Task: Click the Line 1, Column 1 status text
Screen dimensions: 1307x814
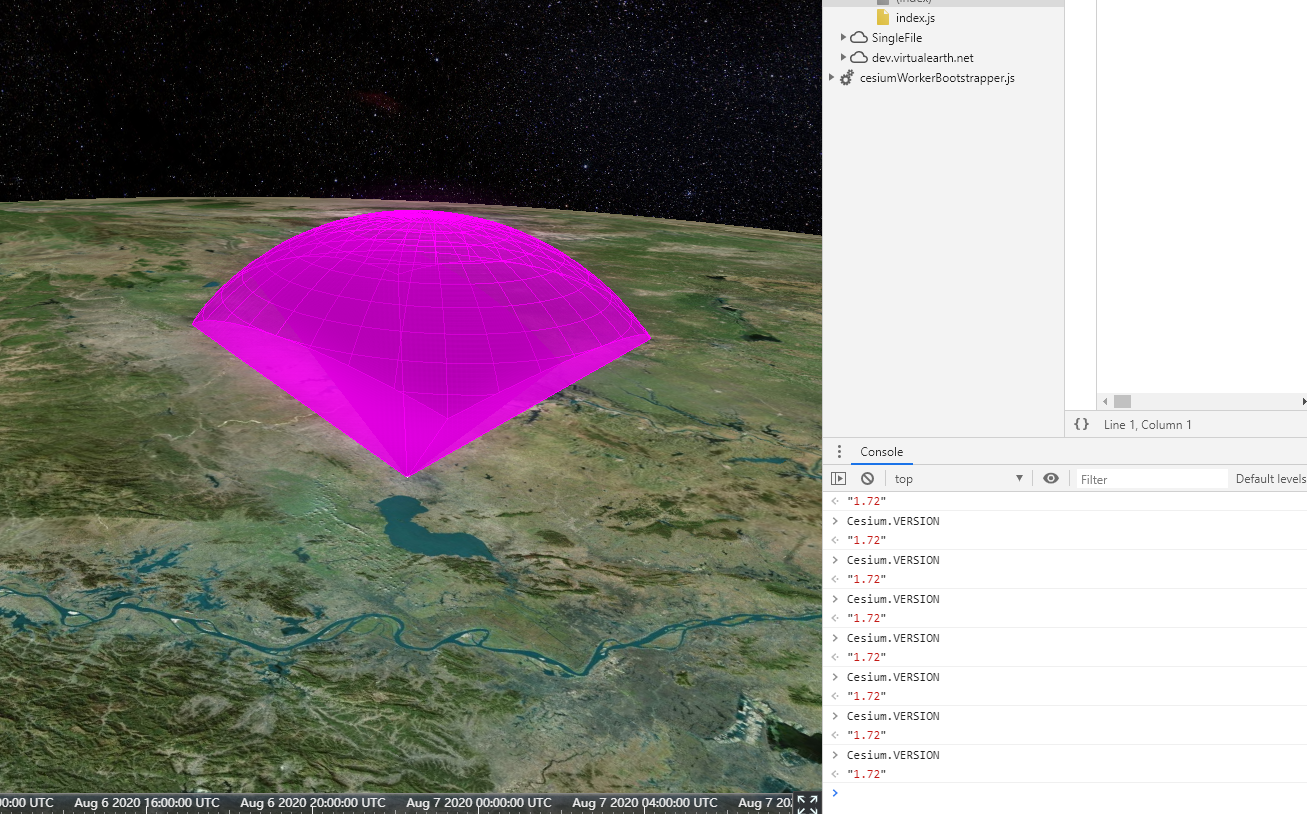Action: tap(1147, 425)
